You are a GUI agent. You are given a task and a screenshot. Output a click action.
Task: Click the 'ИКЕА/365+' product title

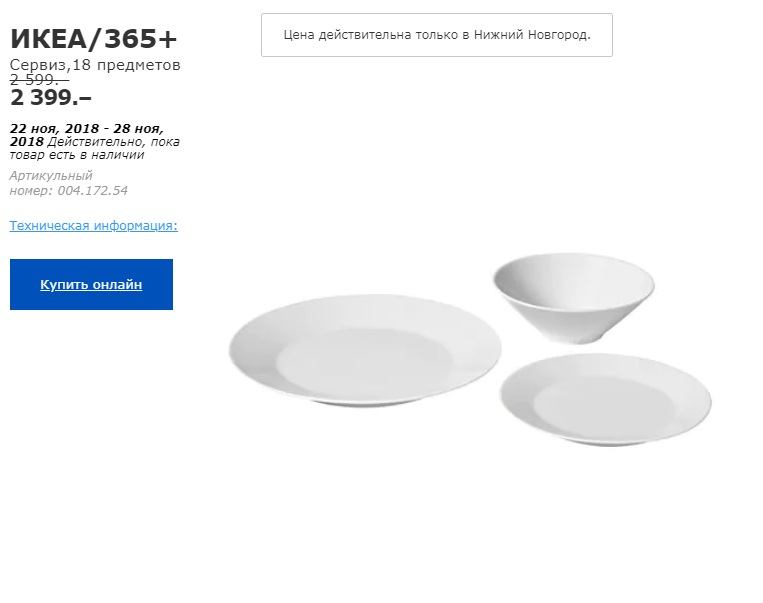(x=93, y=38)
